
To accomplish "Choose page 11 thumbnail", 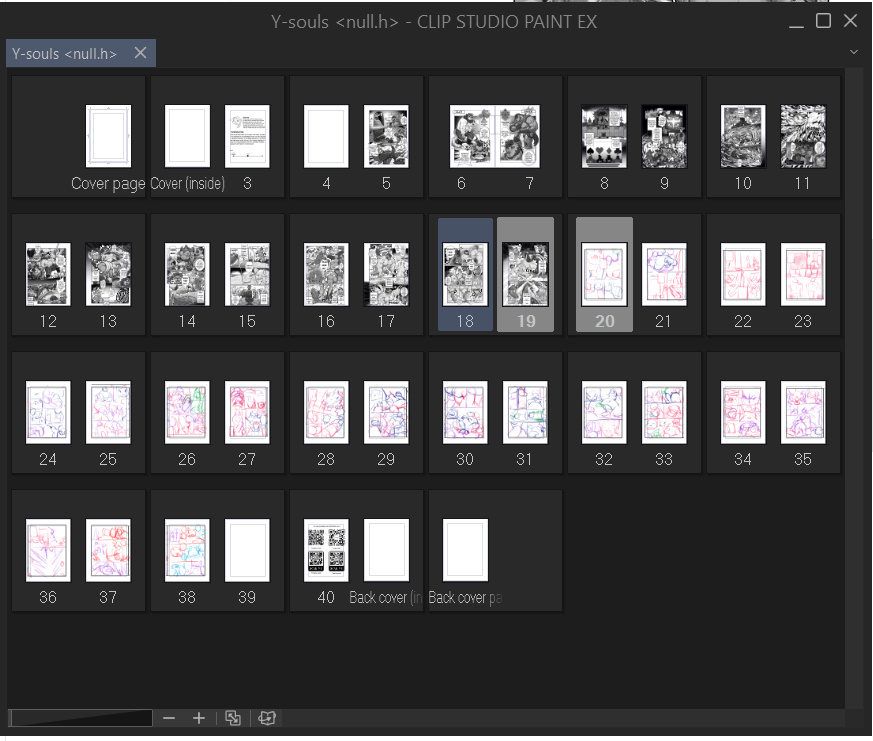I will (x=803, y=136).
